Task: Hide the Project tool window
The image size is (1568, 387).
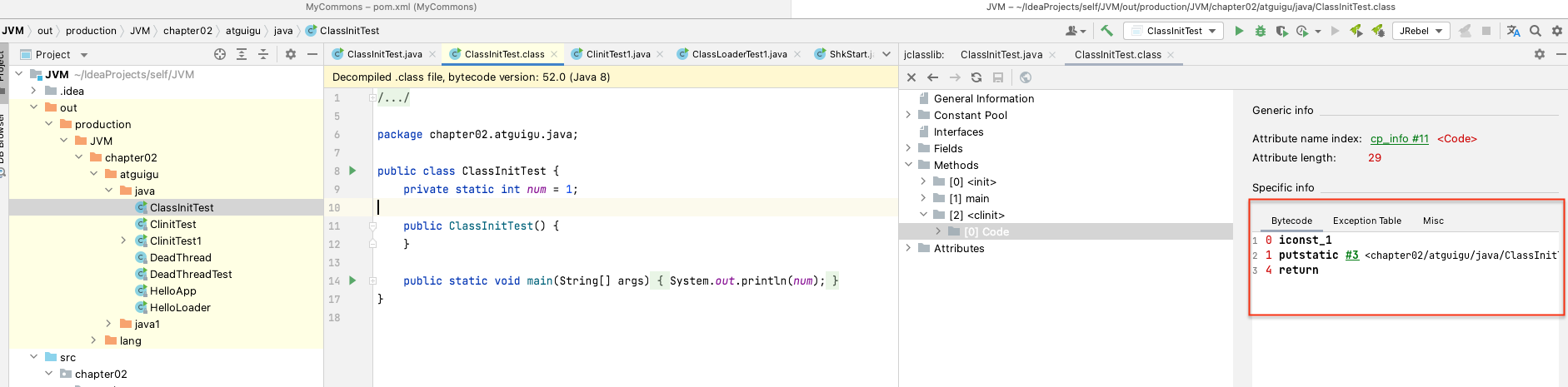Action: pos(312,54)
